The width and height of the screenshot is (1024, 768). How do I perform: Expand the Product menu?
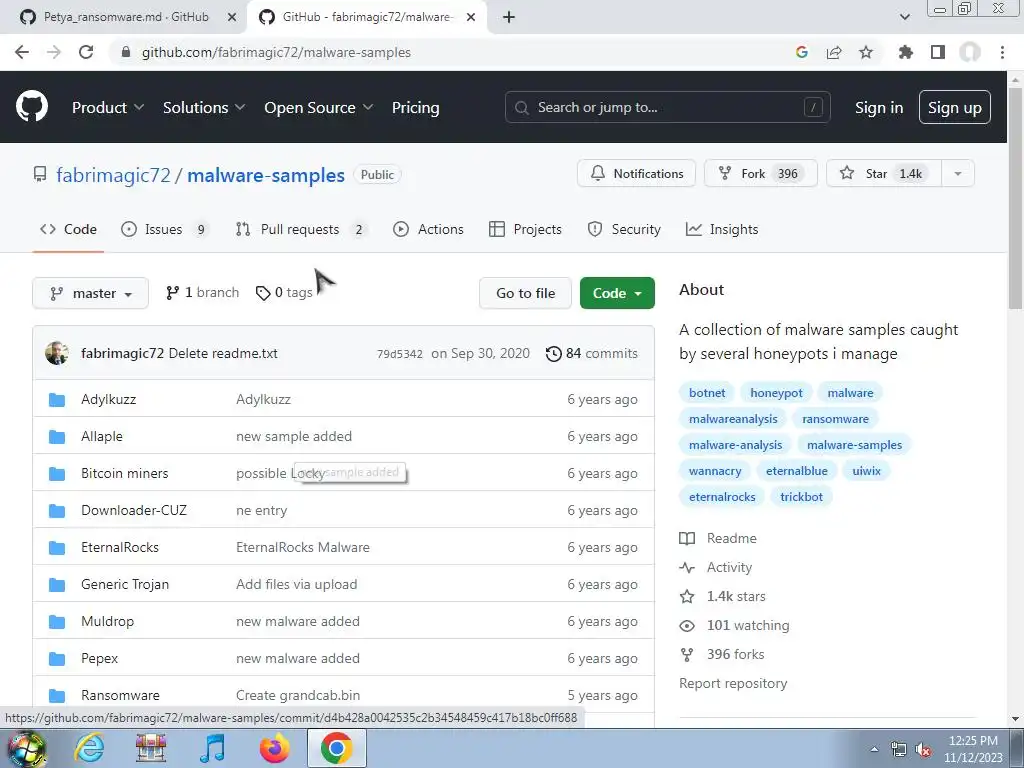(108, 108)
